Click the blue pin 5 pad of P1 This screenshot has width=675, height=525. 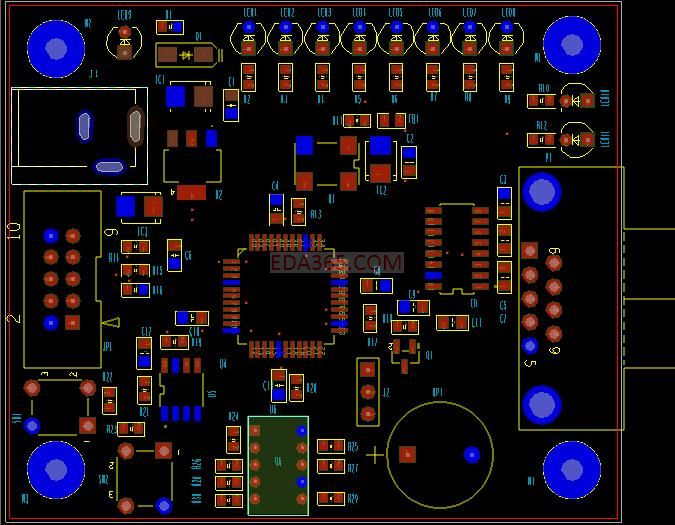coord(530,345)
